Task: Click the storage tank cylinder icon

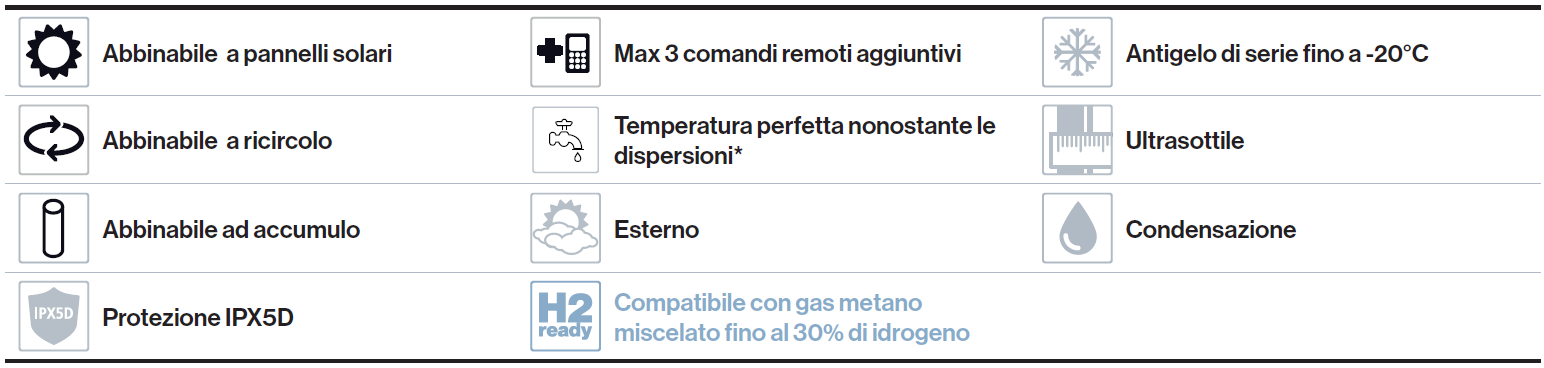Action: coord(54,229)
